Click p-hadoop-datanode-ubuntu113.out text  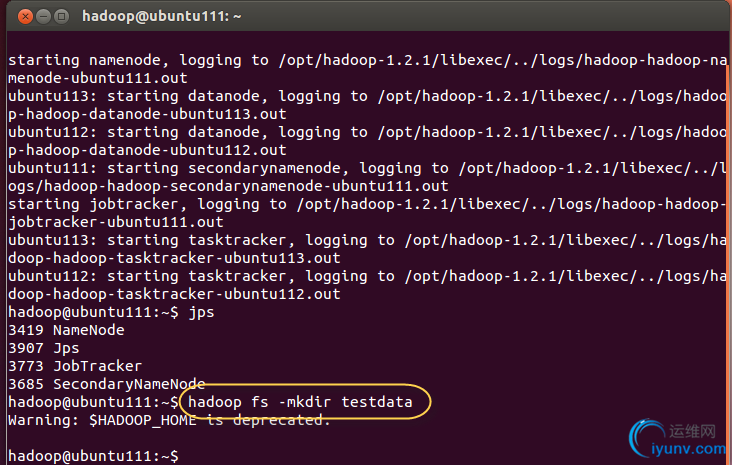[x=147, y=114]
